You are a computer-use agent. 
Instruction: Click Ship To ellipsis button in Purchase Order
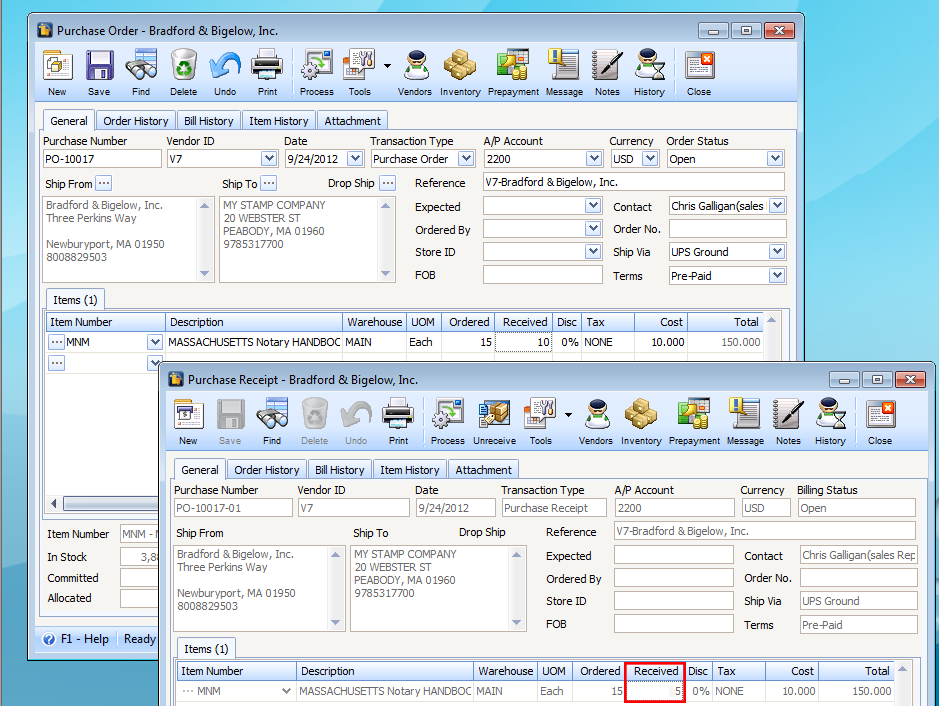tap(269, 183)
